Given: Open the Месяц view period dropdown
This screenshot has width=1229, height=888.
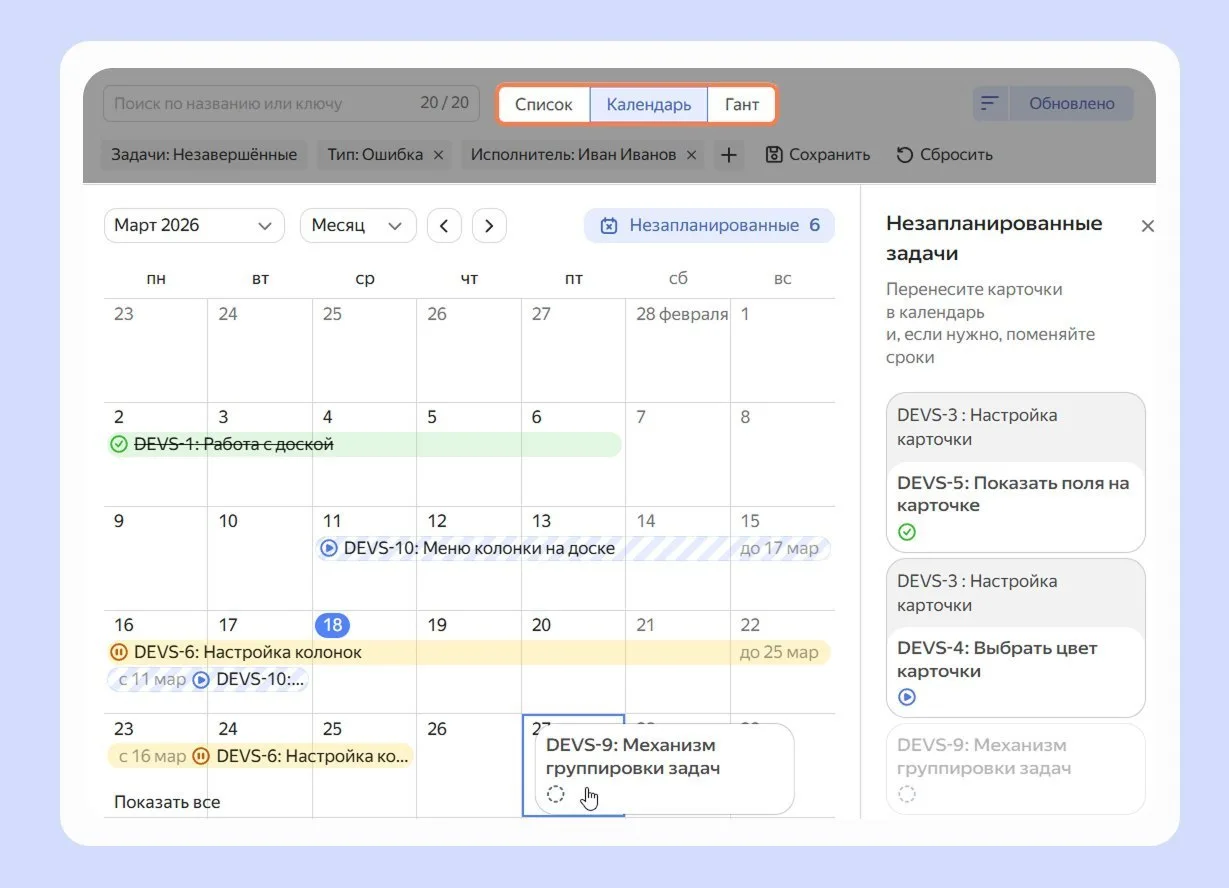Looking at the screenshot, I should [357, 226].
